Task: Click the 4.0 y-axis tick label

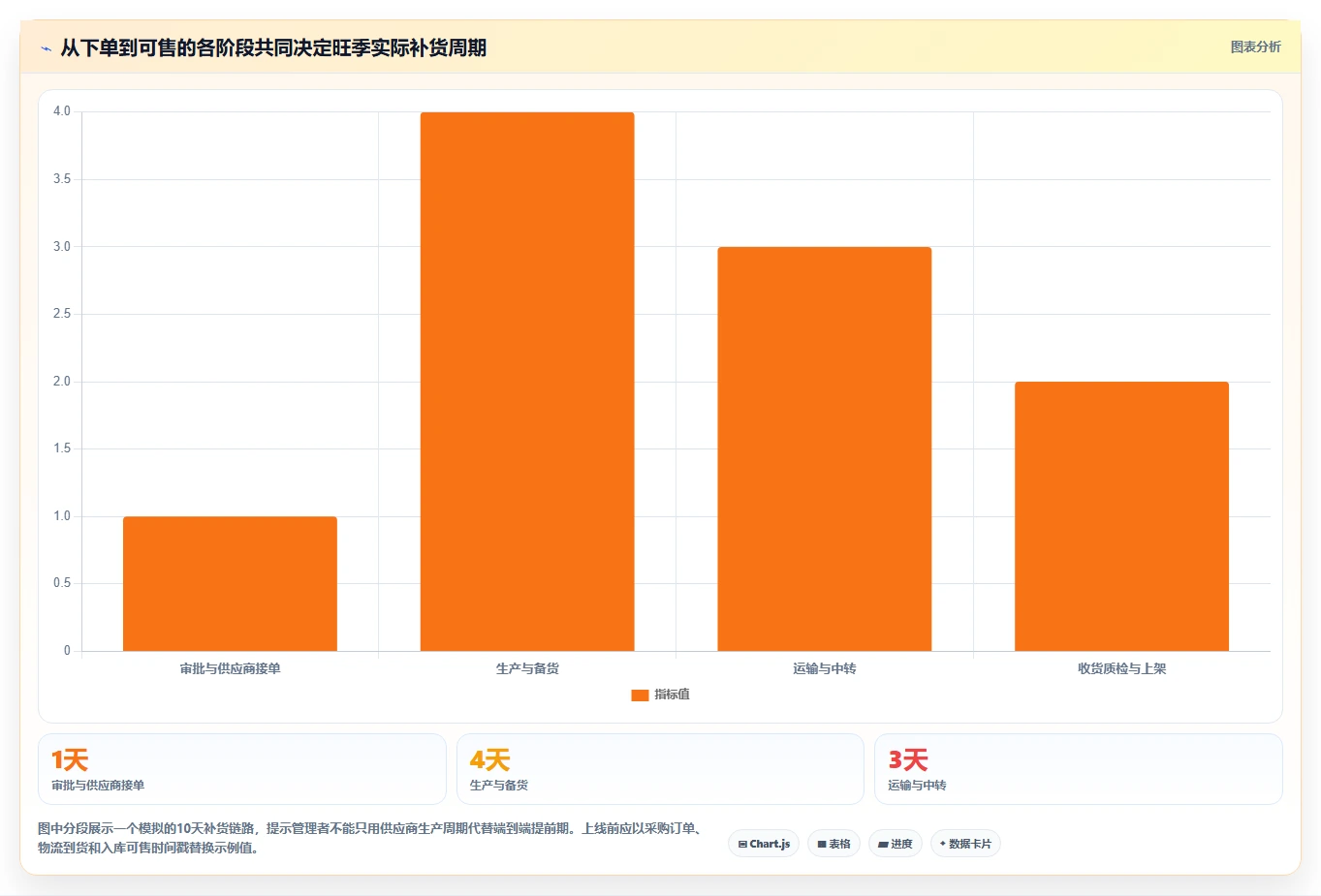Action: (62, 111)
